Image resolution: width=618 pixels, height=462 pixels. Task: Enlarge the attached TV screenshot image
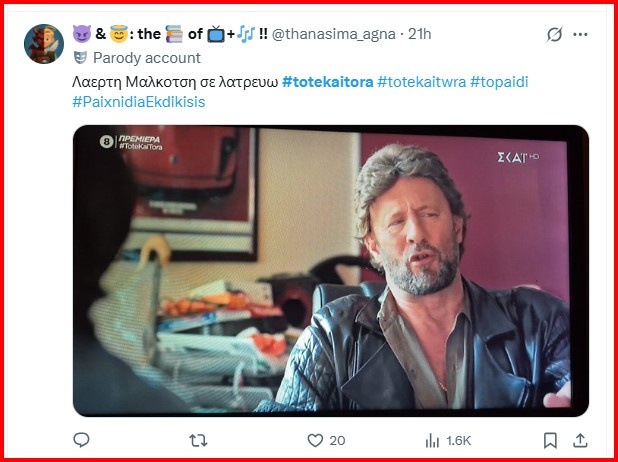pyautogui.click(x=330, y=269)
